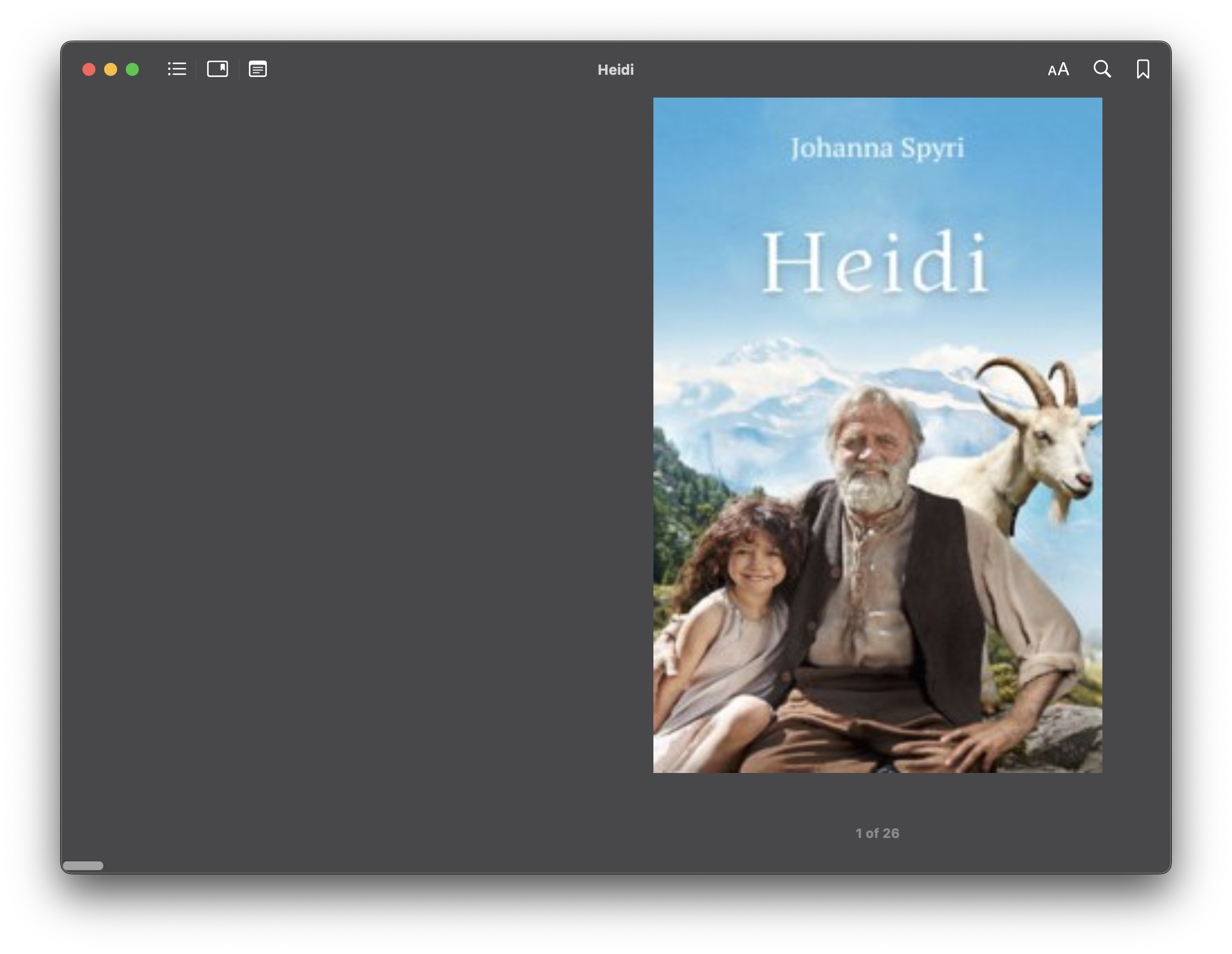Close the Heidi book window
This screenshot has height=954, width=1232.
coord(89,69)
